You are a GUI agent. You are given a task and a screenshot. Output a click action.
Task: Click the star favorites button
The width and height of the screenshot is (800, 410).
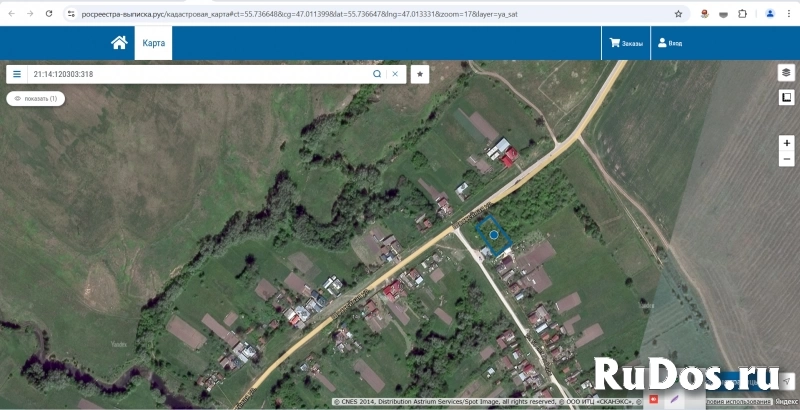tap(420, 74)
